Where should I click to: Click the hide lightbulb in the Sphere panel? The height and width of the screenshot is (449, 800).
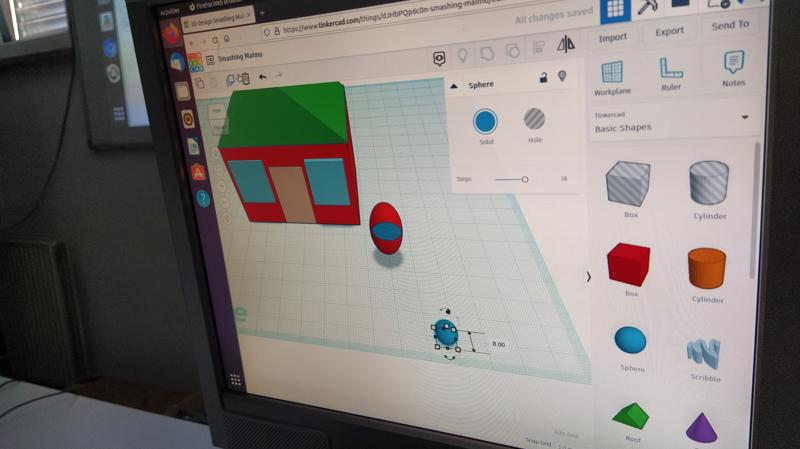click(562, 77)
